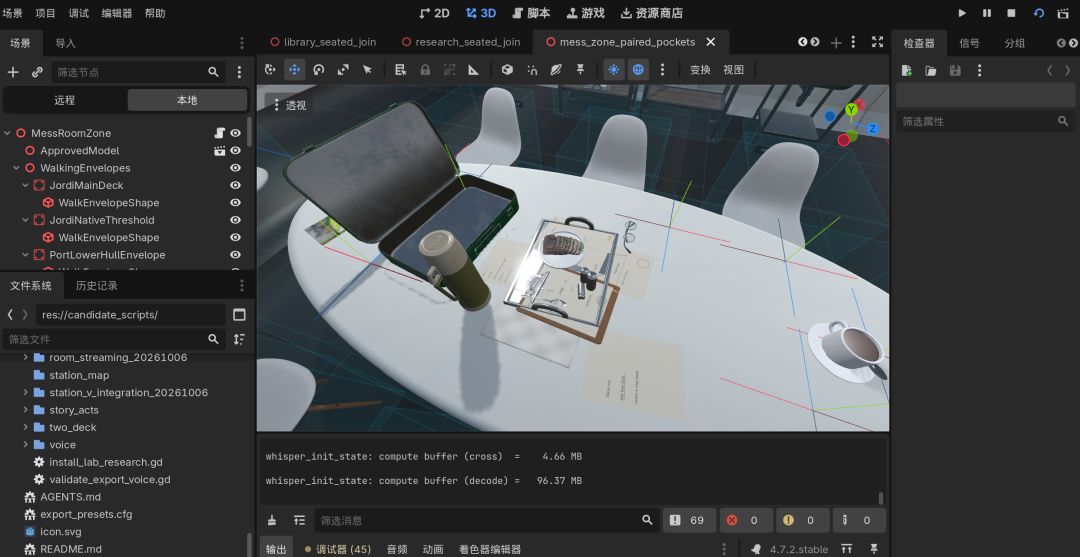Collapse the MessRoomZone root node
This screenshot has height=557, width=1080.
pyautogui.click(x=8, y=133)
